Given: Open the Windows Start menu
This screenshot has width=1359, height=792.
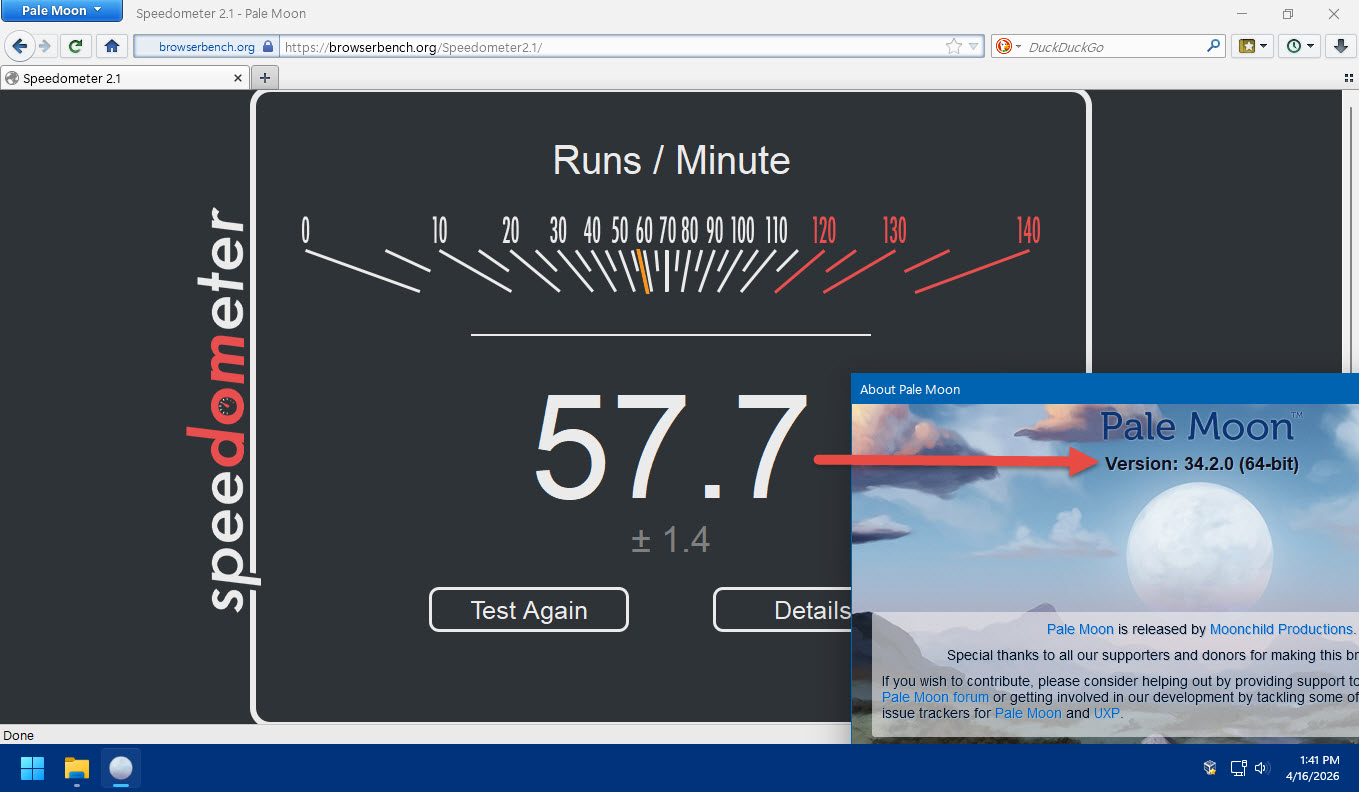Looking at the screenshot, I should tap(33, 768).
